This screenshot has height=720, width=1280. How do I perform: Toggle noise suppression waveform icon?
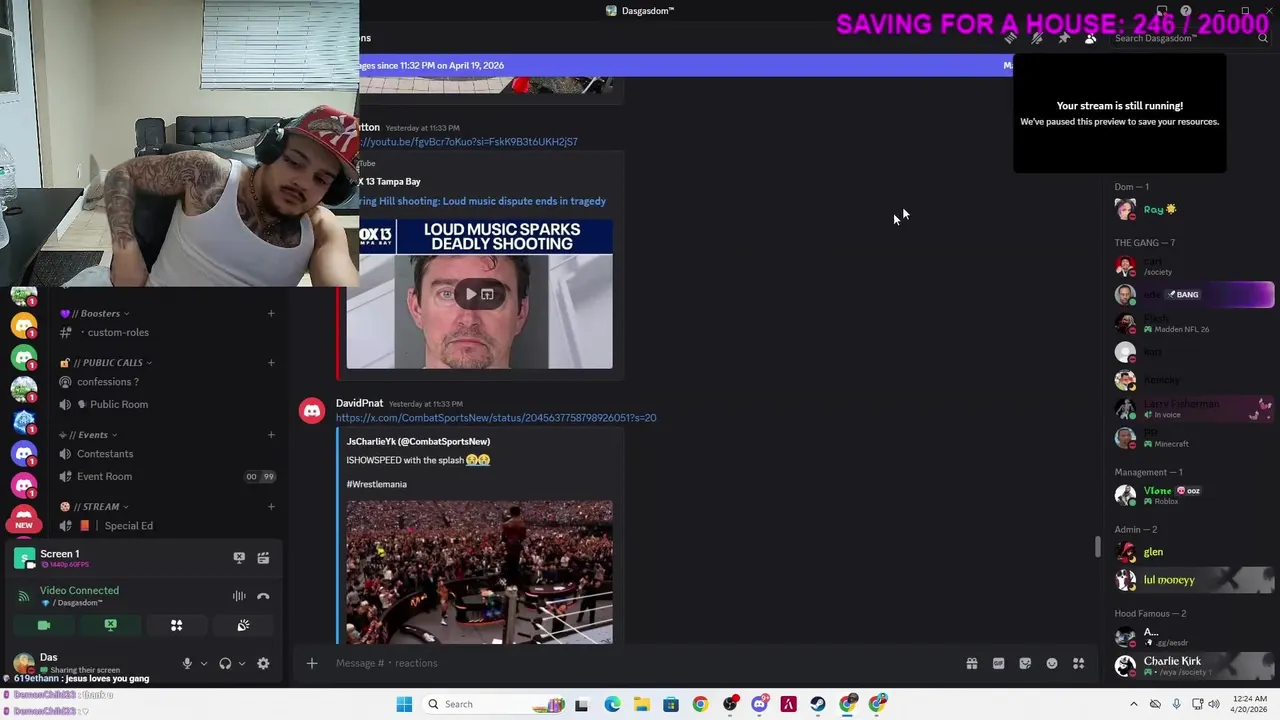tap(239, 596)
